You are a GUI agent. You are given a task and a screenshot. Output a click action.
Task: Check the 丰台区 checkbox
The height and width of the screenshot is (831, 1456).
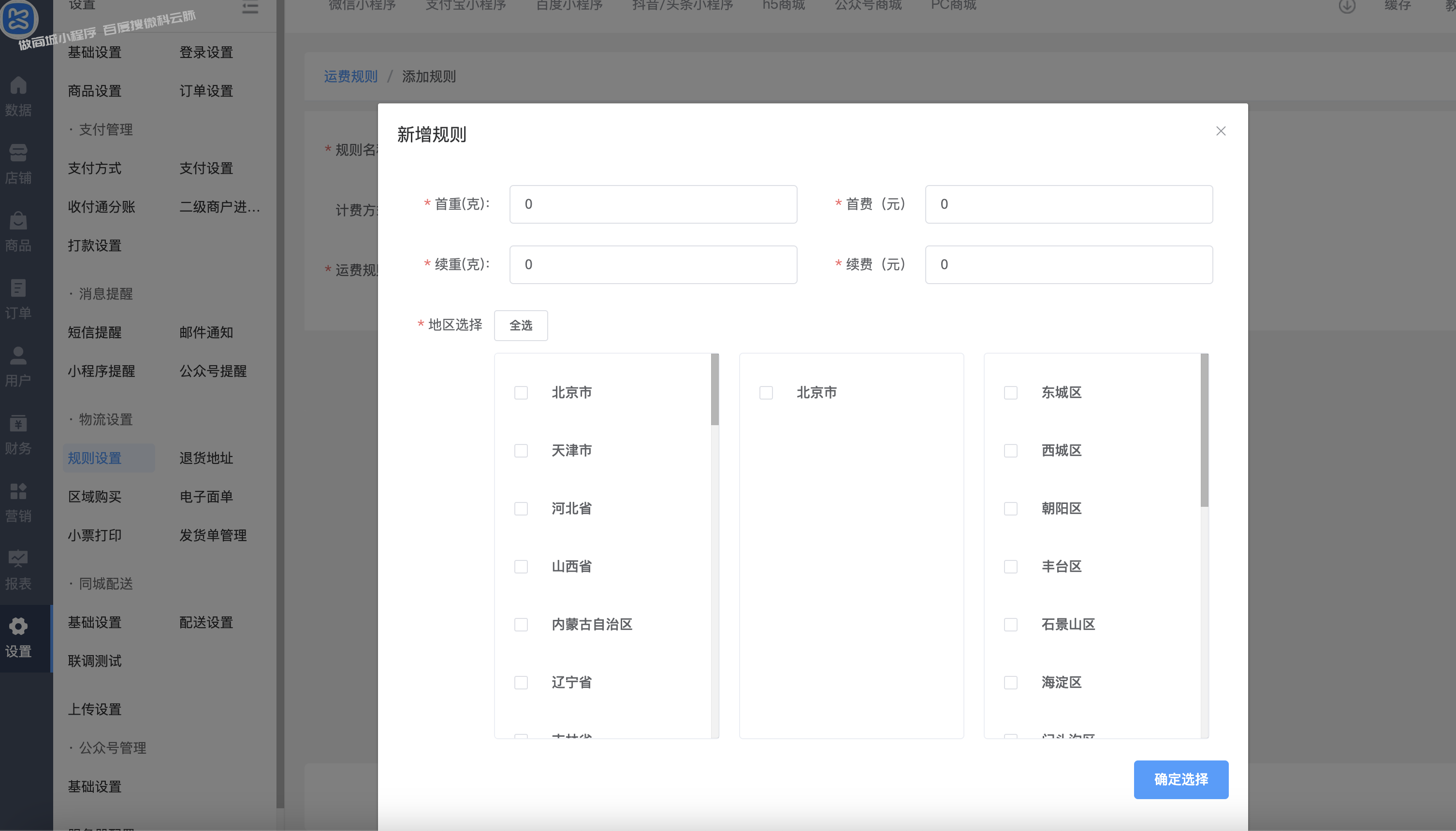[1011, 567]
